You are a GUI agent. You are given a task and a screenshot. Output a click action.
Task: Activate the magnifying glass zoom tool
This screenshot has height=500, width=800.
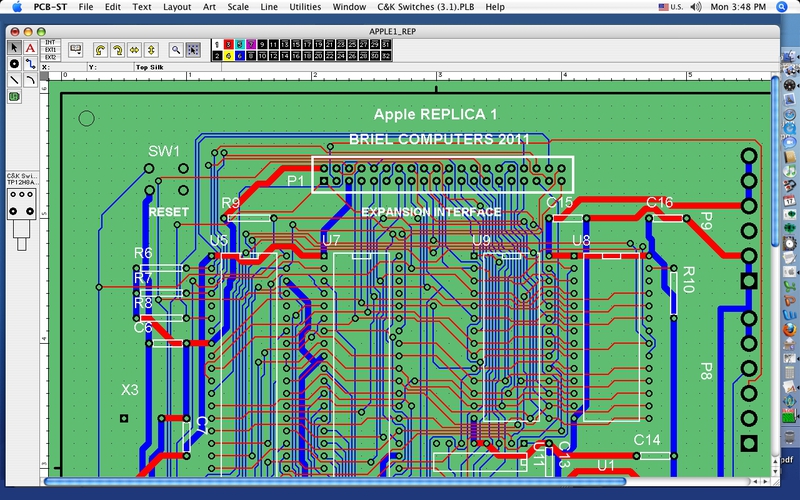coord(176,50)
